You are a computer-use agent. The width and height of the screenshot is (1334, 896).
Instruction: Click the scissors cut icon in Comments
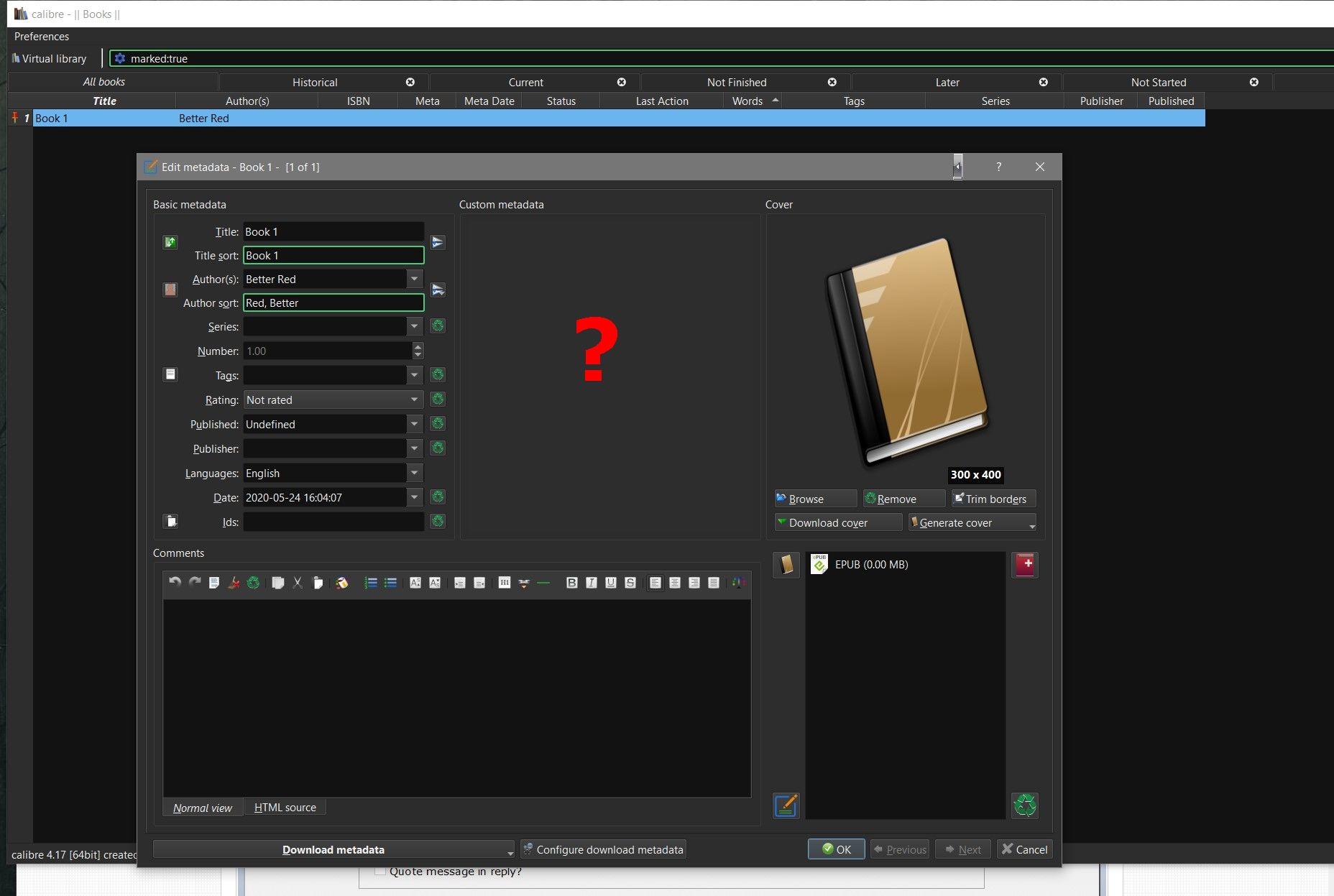298,583
